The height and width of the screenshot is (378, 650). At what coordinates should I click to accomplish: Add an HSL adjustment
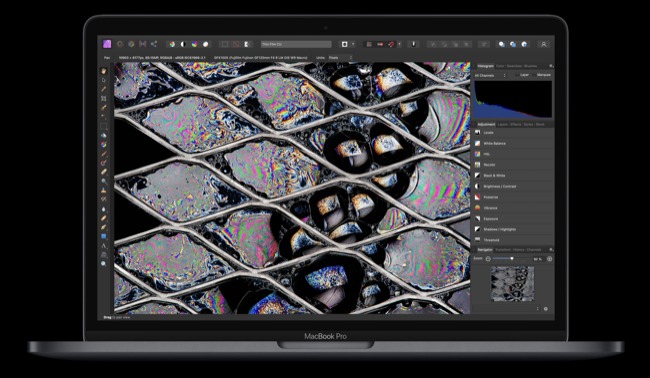pos(513,154)
